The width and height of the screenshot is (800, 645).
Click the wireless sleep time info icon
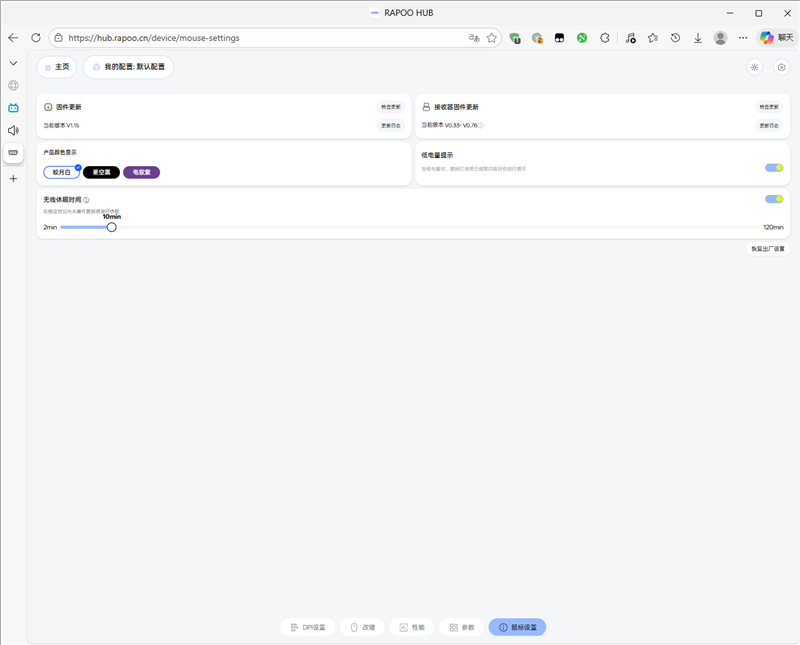click(86, 200)
